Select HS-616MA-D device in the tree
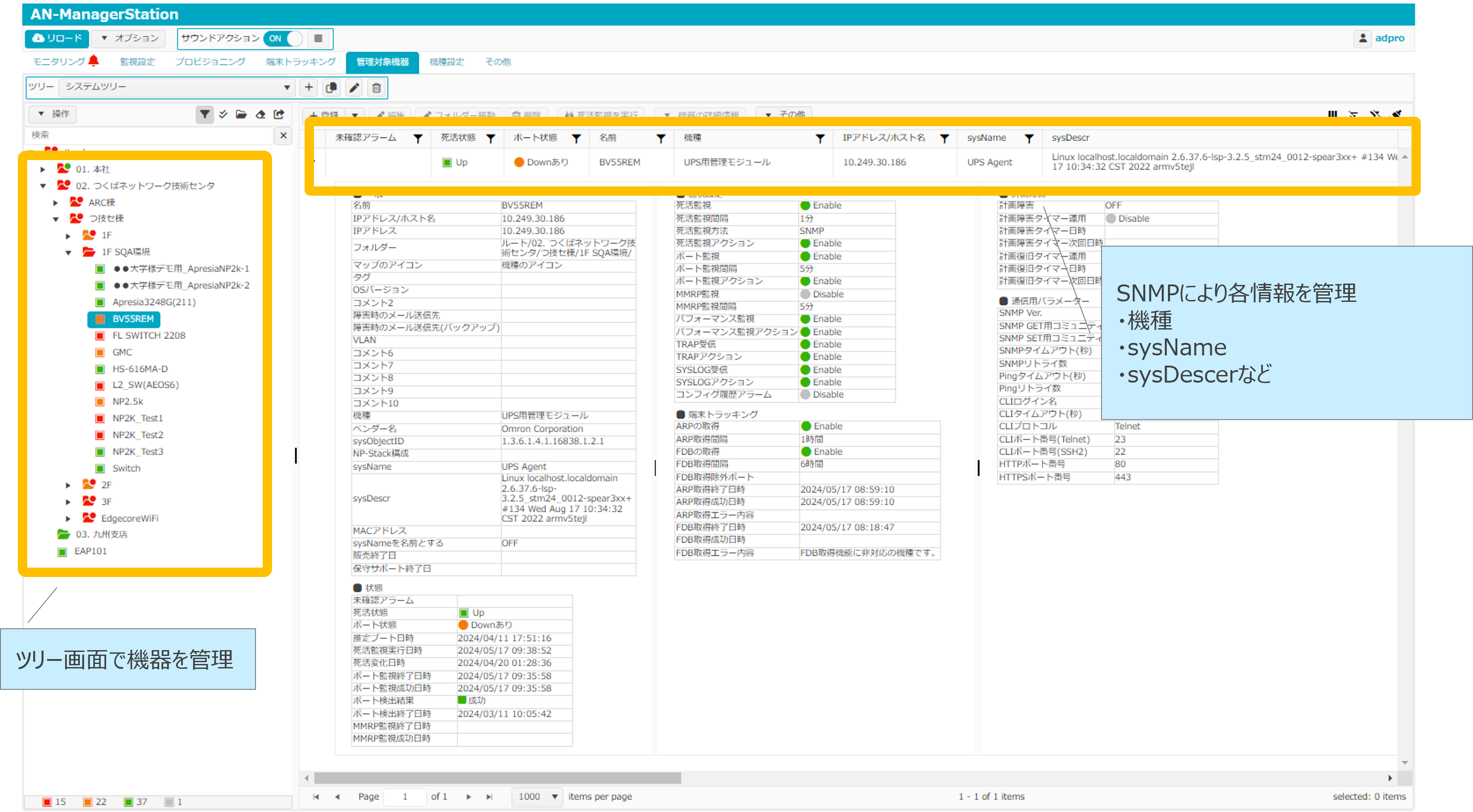Viewport: 1473px width, 812px height. coord(140,369)
